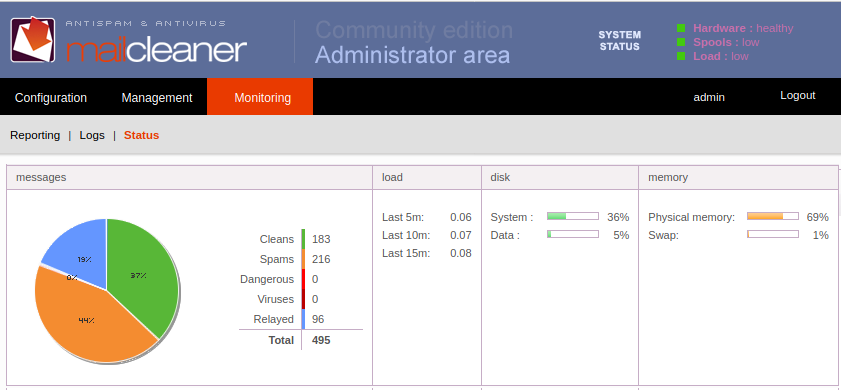The height and width of the screenshot is (390, 841).
Task: Click the dark red Viruses legend color bar
Action: pyautogui.click(x=303, y=299)
